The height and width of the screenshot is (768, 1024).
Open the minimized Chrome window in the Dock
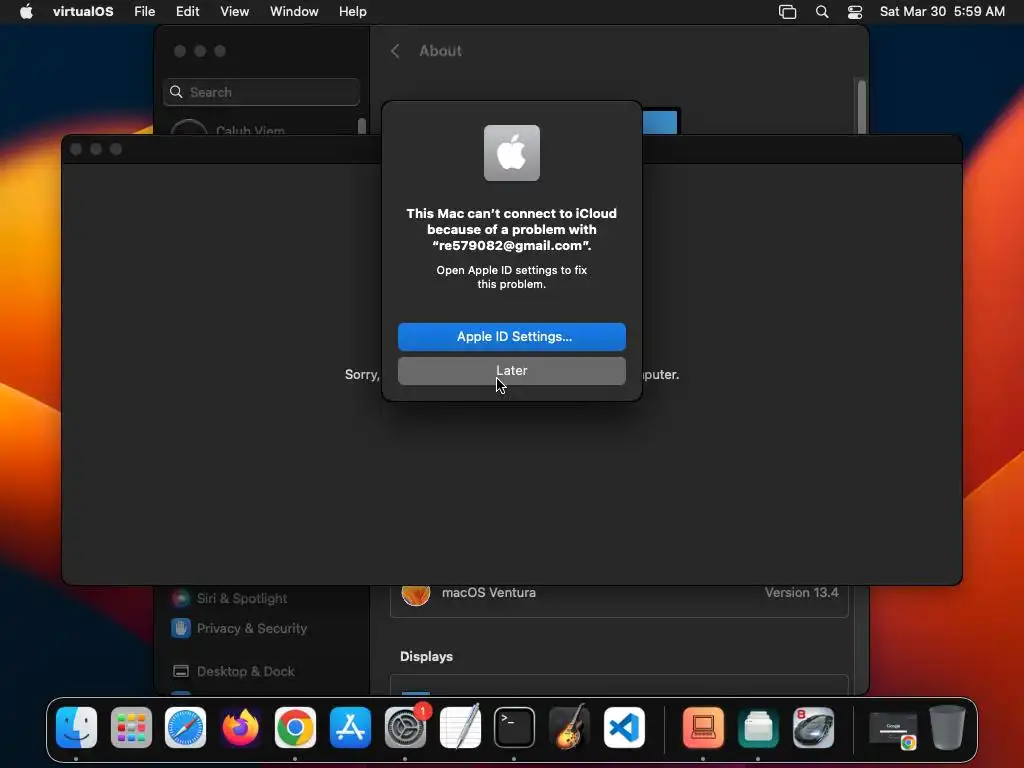point(893,729)
